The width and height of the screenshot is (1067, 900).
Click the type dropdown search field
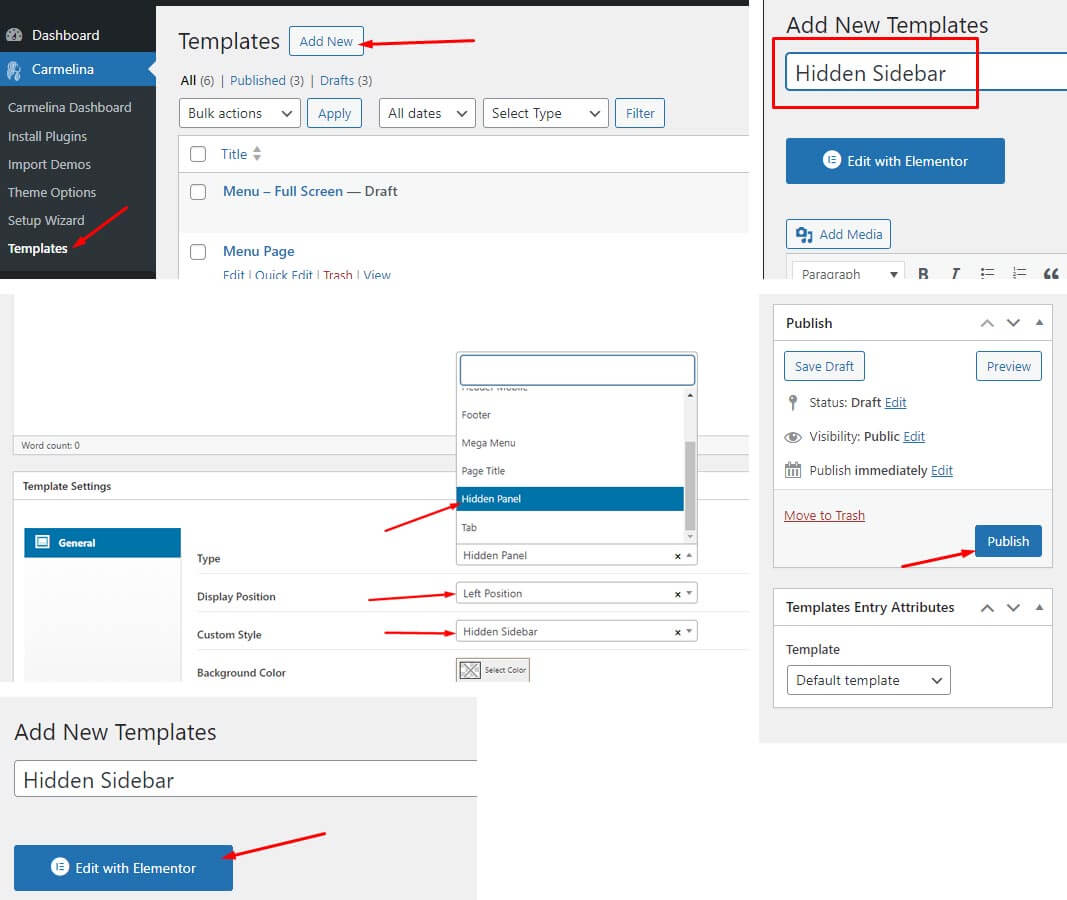(577, 369)
